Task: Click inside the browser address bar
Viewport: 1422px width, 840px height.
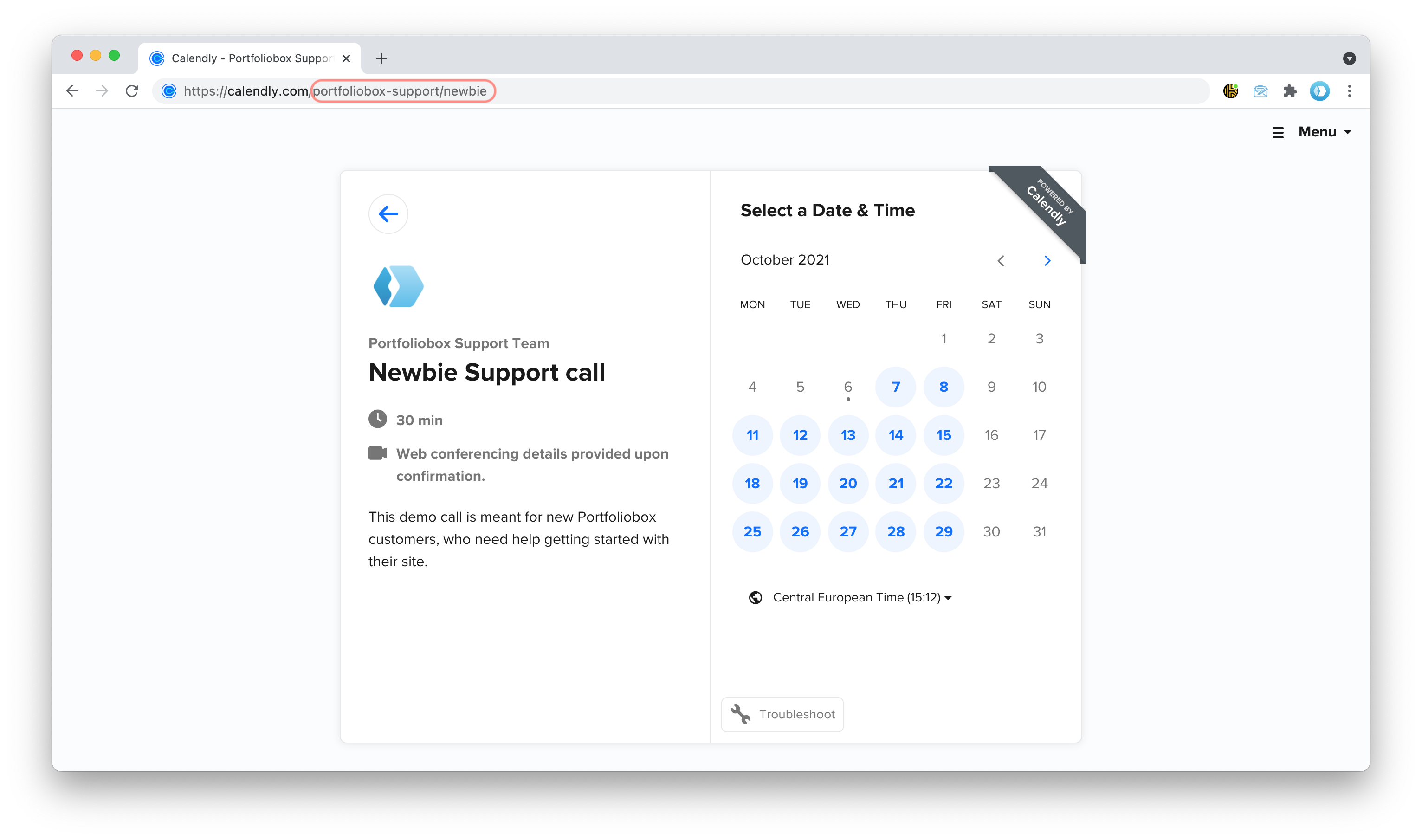Action: (566, 91)
